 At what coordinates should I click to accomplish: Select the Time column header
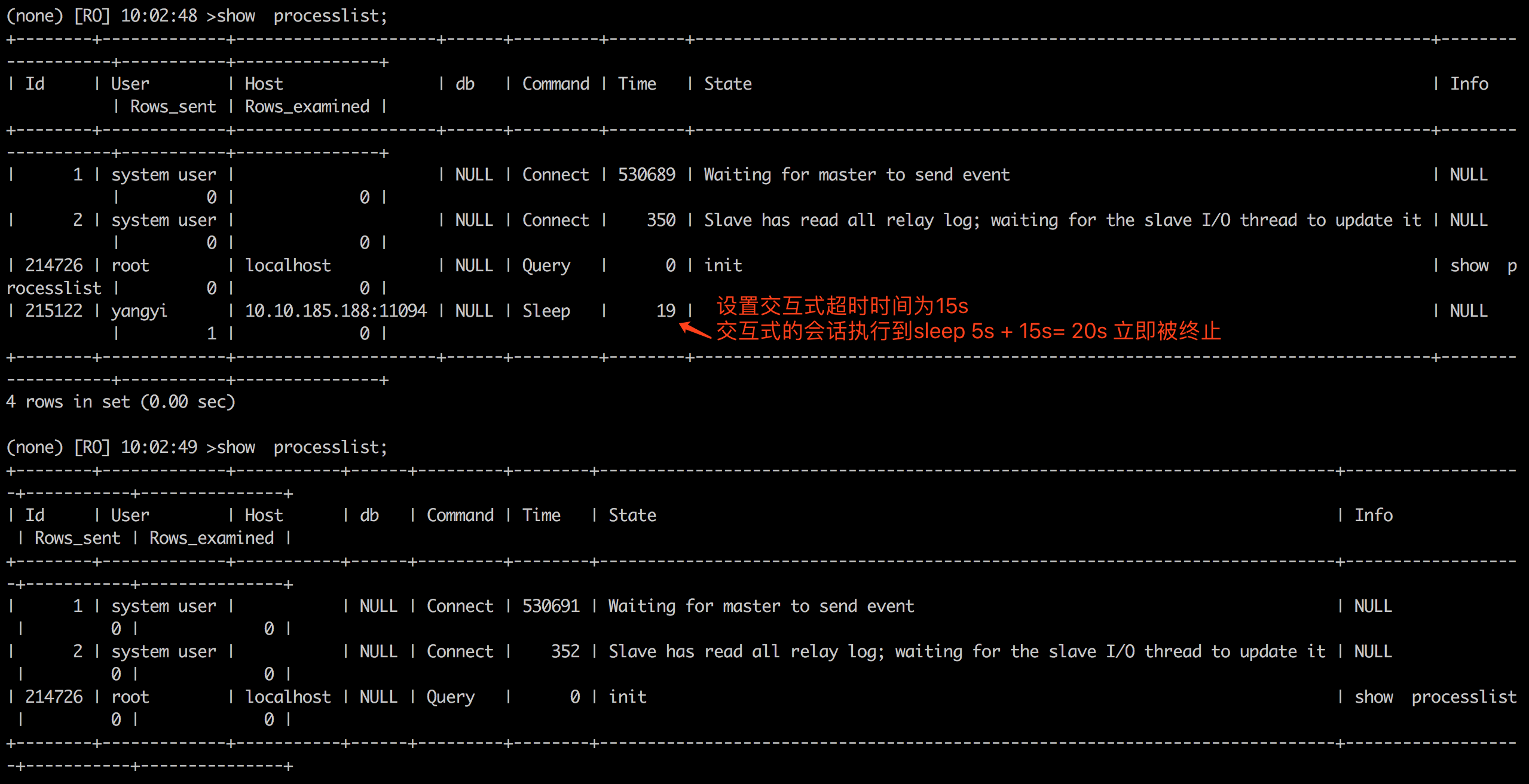point(637,83)
